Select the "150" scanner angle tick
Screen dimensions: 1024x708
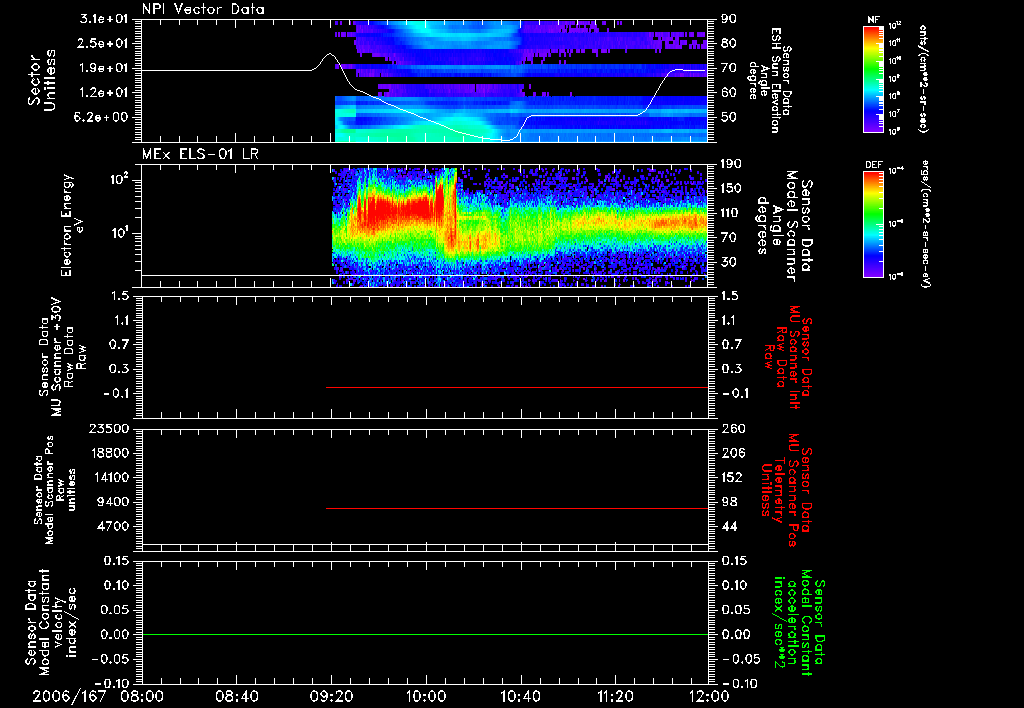pyautogui.click(x=731, y=189)
